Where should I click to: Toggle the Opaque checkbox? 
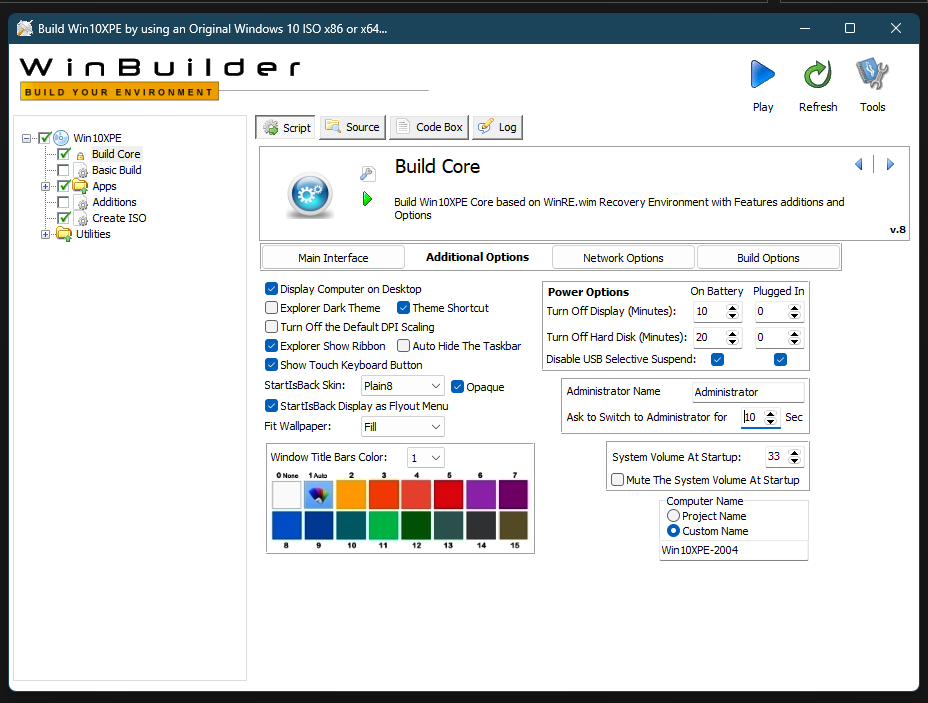click(457, 387)
